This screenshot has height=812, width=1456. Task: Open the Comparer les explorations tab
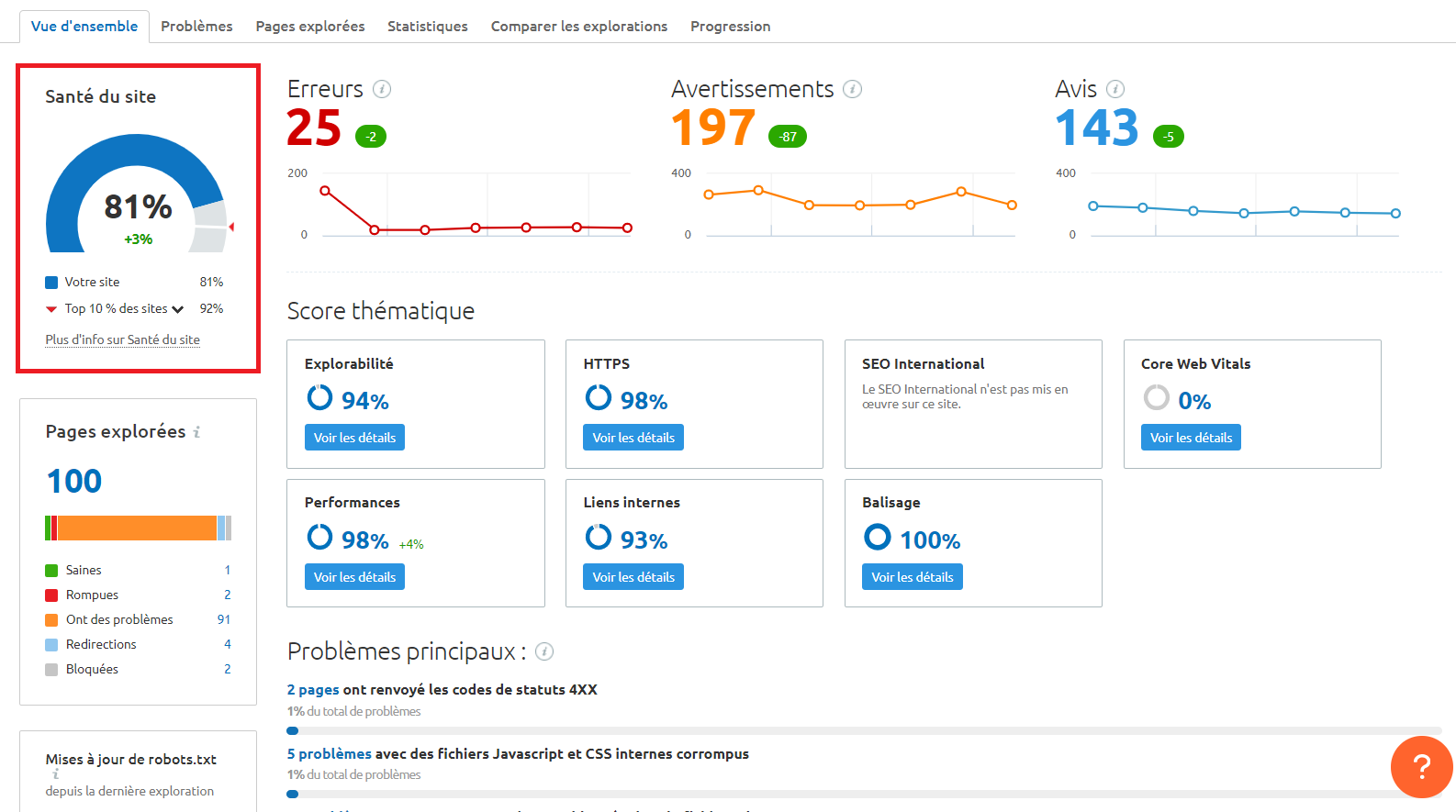[x=579, y=27]
